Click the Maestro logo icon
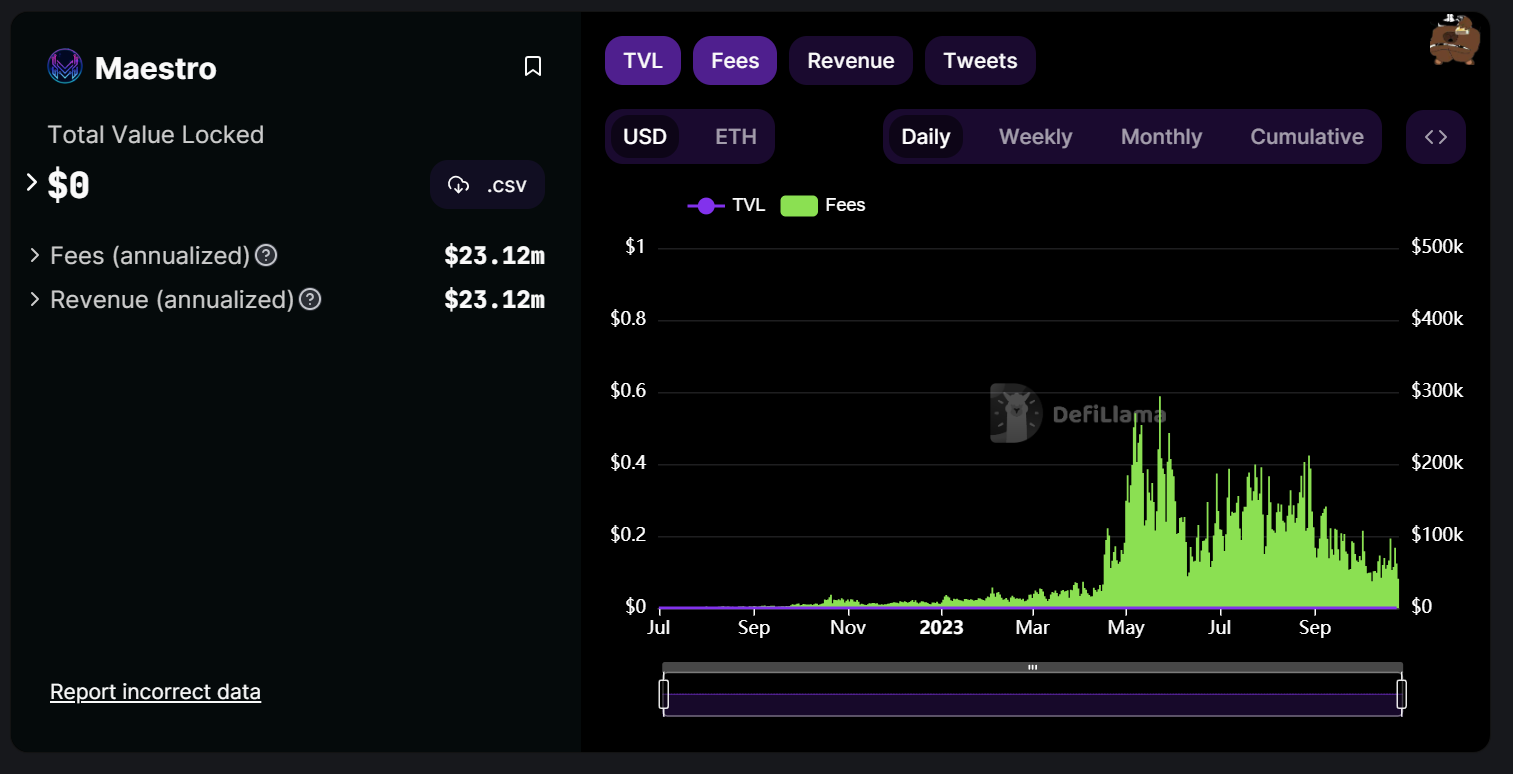 coord(65,67)
